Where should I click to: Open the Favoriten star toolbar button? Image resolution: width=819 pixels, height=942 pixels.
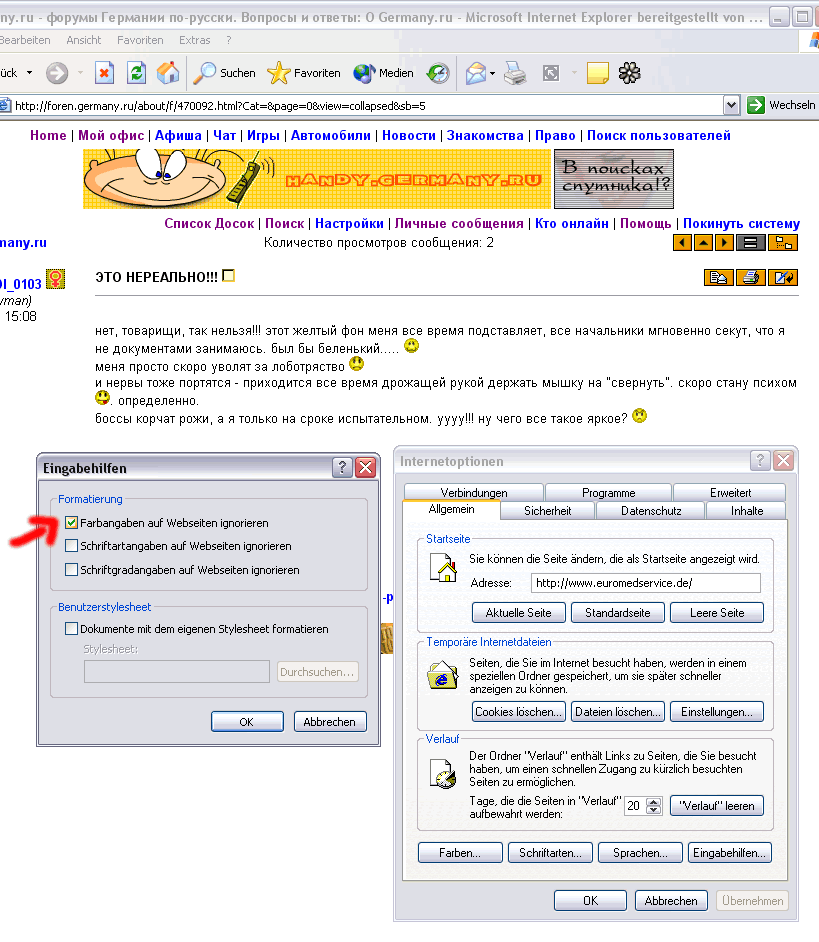(x=305, y=73)
